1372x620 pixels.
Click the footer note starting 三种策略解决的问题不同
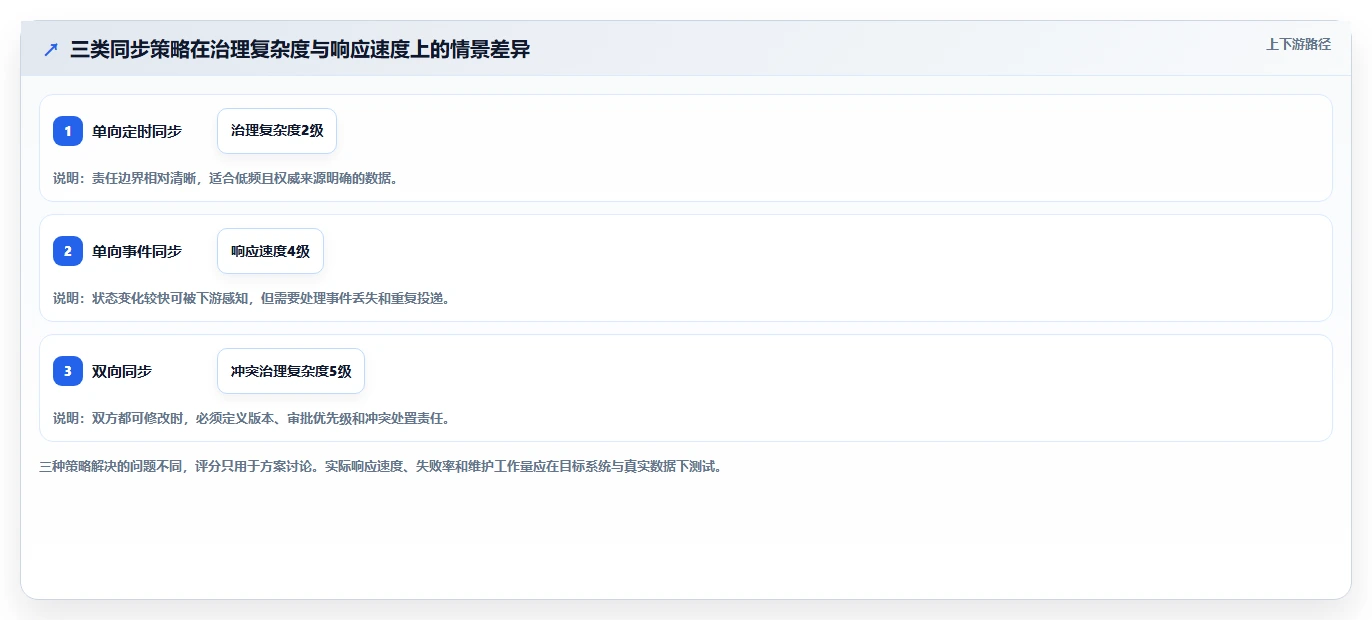coord(380,466)
